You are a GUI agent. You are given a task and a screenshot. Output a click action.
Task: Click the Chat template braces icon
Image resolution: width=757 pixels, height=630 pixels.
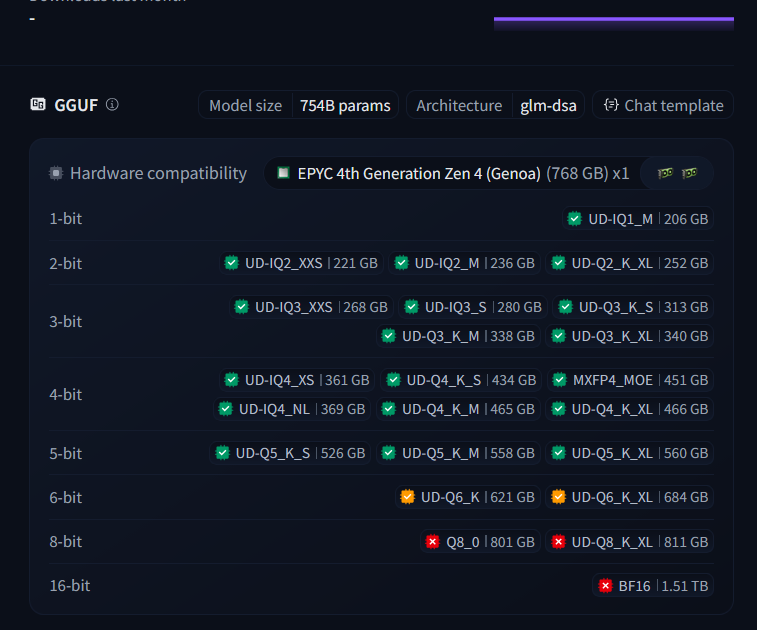coord(611,105)
